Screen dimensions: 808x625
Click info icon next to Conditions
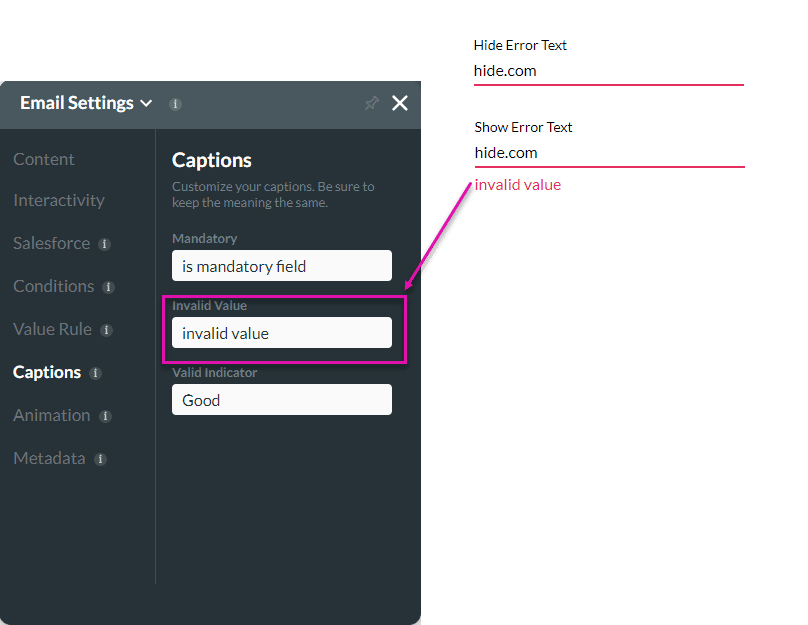(108, 287)
